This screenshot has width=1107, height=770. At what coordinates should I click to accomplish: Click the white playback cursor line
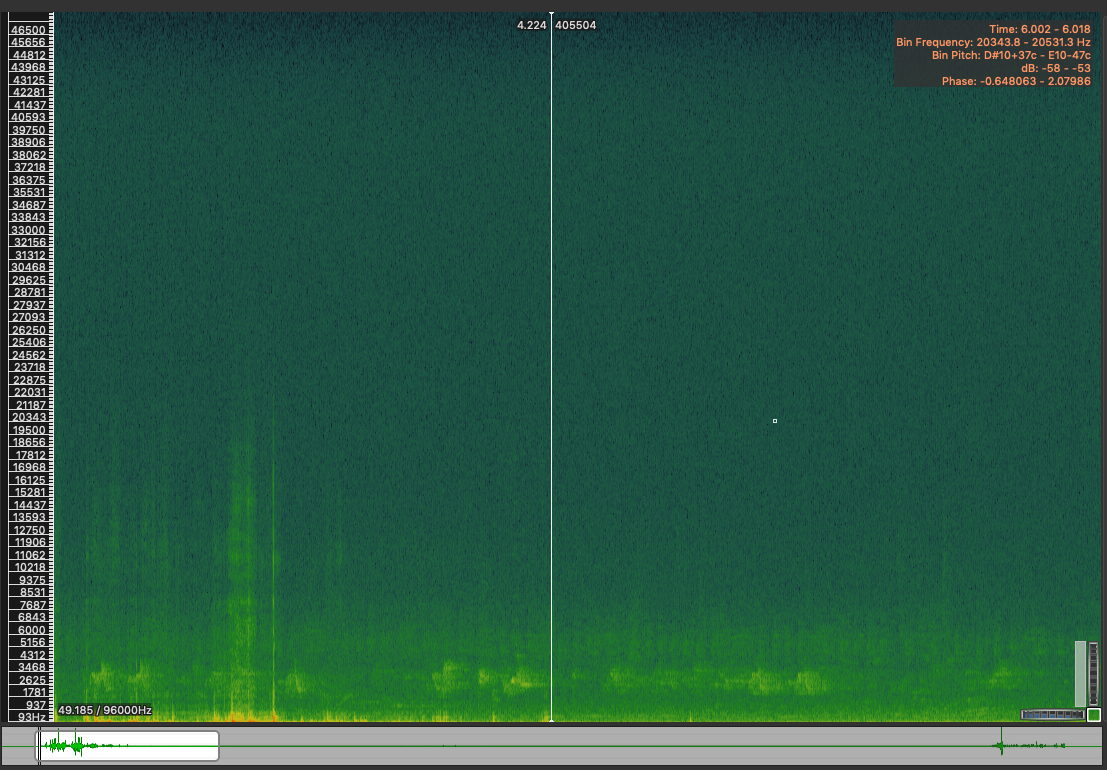point(551,367)
